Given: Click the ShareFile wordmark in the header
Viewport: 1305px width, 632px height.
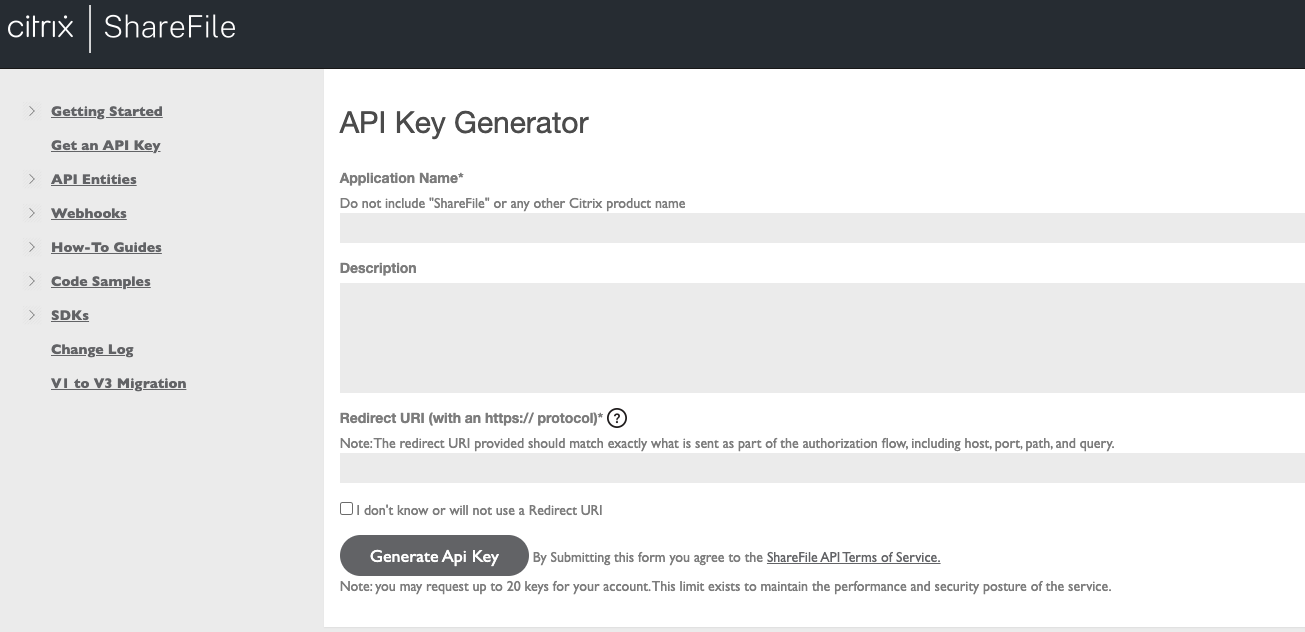Looking at the screenshot, I should click(168, 27).
